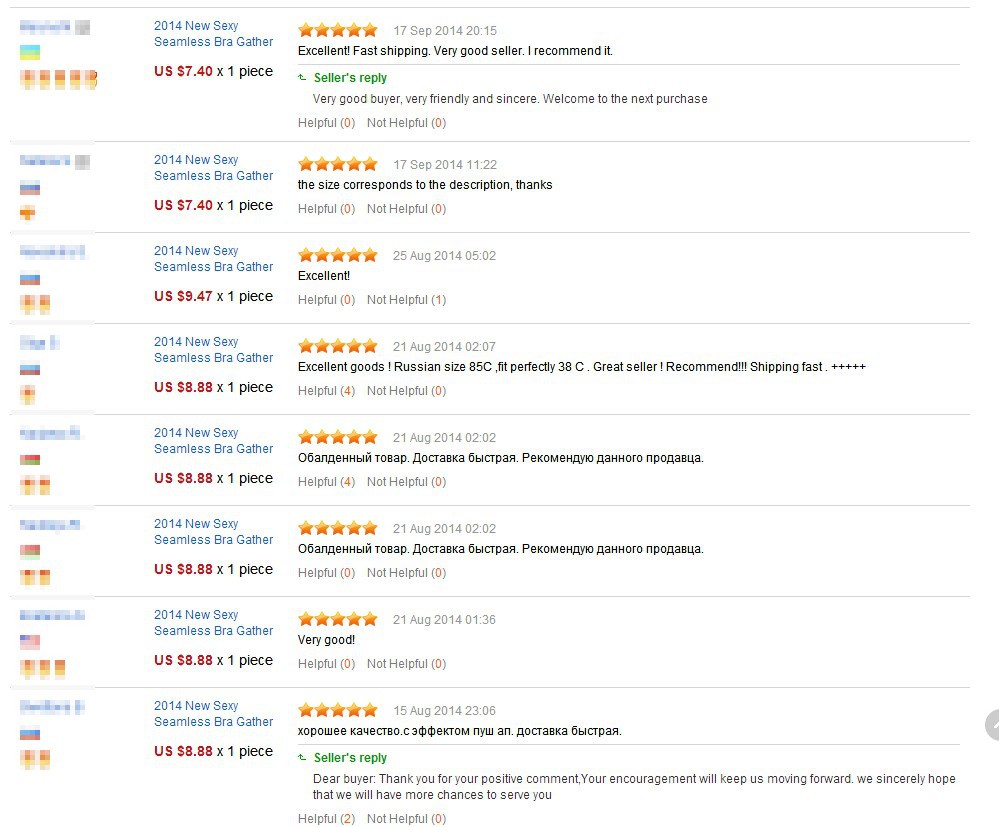Open product link next to US $9.47 price

click(213, 259)
